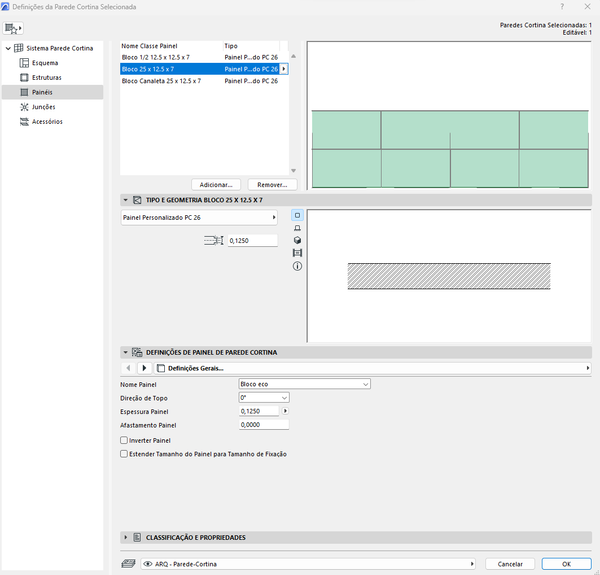600x575 pixels.
Task: Open the Painel Personalizado PC 26 selector
Action: [x=199, y=217]
